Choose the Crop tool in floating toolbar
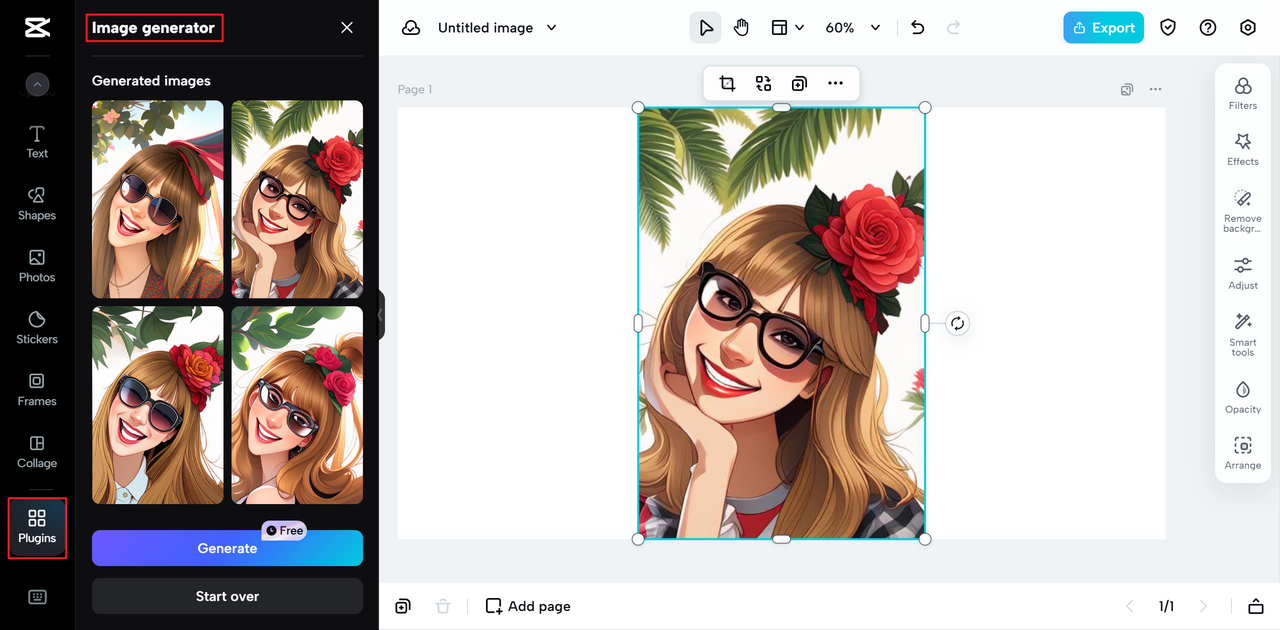The height and width of the screenshot is (630, 1280). 727,84
